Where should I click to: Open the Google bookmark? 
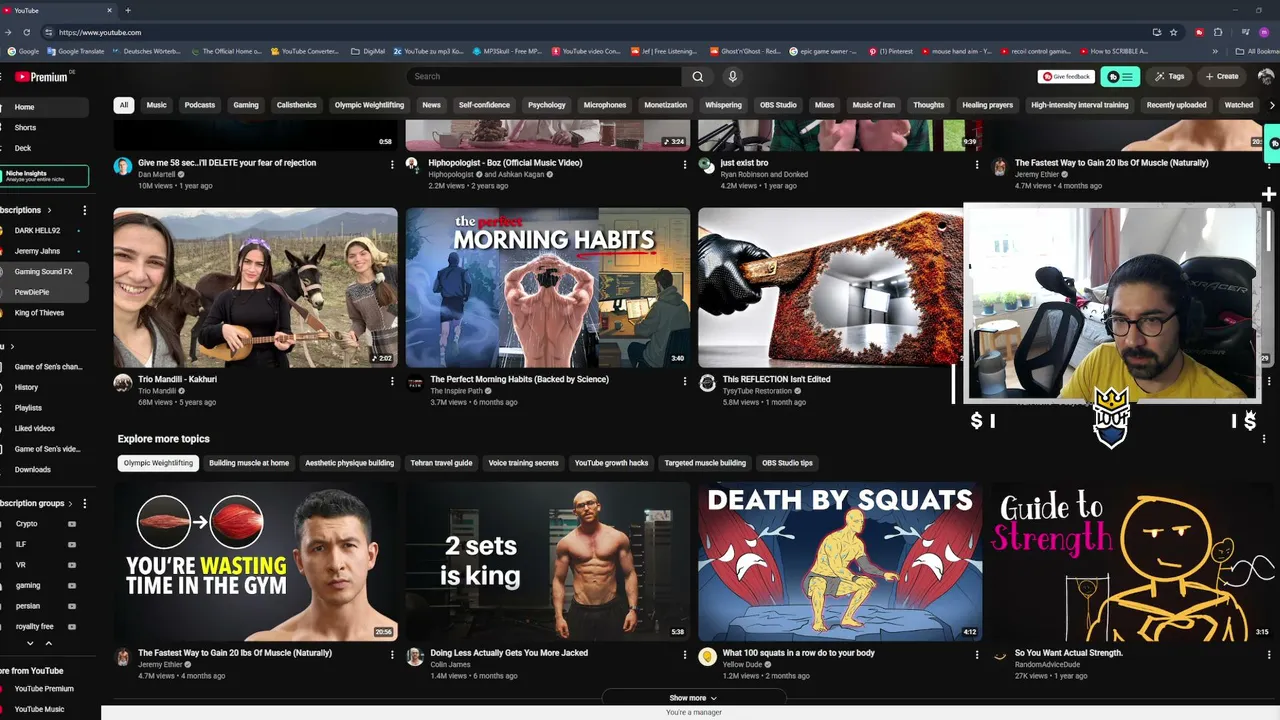point(23,51)
